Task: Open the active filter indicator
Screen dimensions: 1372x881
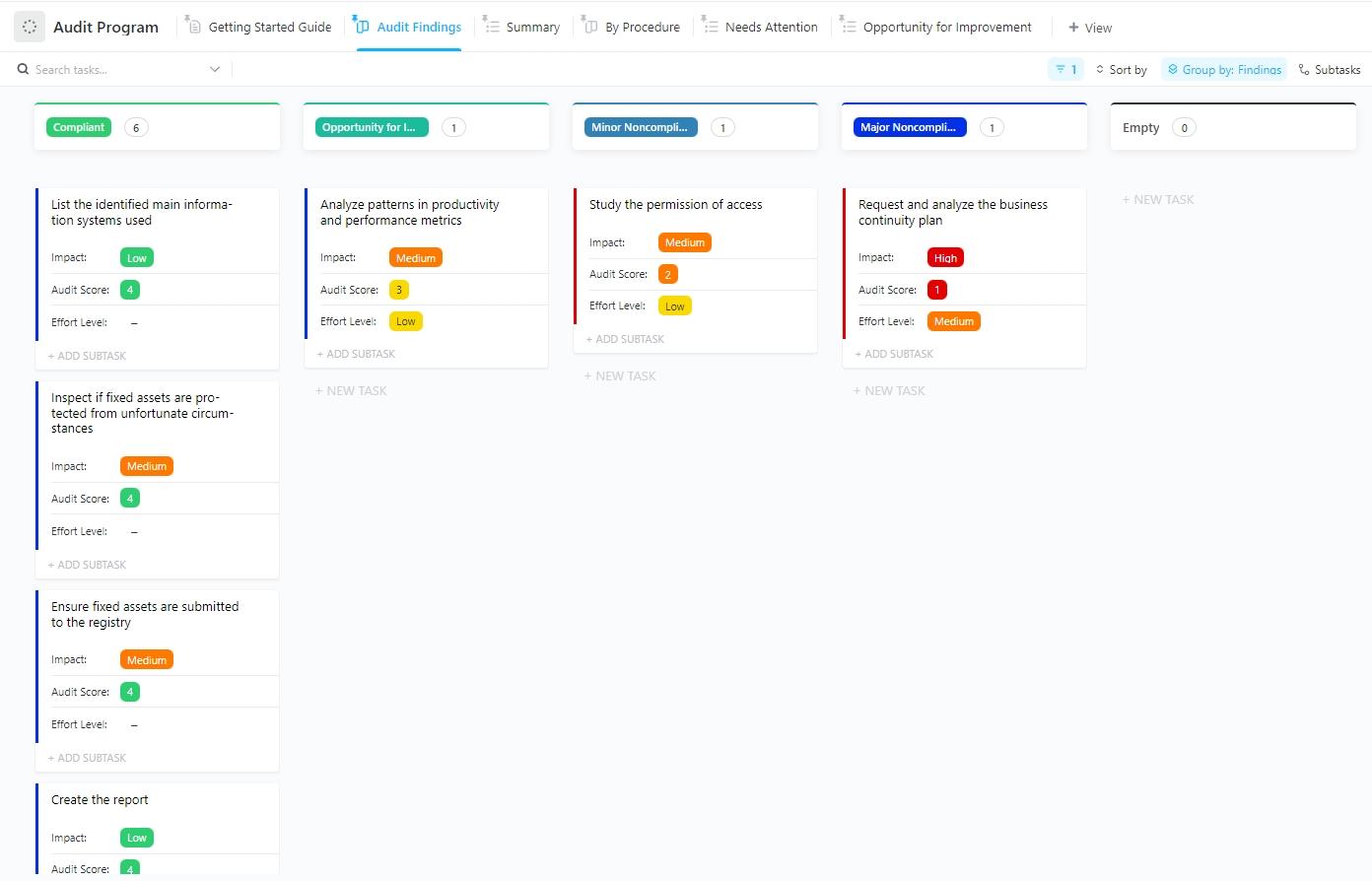Action: point(1065,69)
